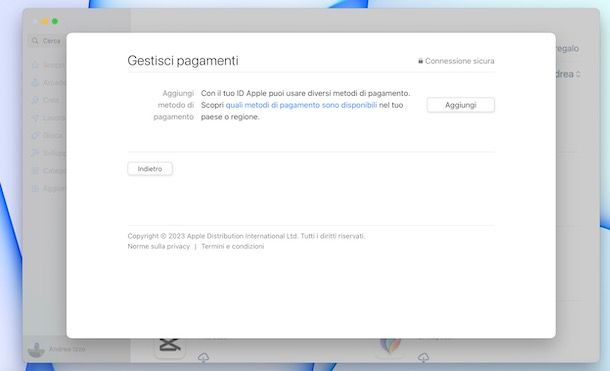Click the Copyright 2023 Apple Distribution text
The width and height of the screenshot is (610, 371).
click(x=246, y=236)
